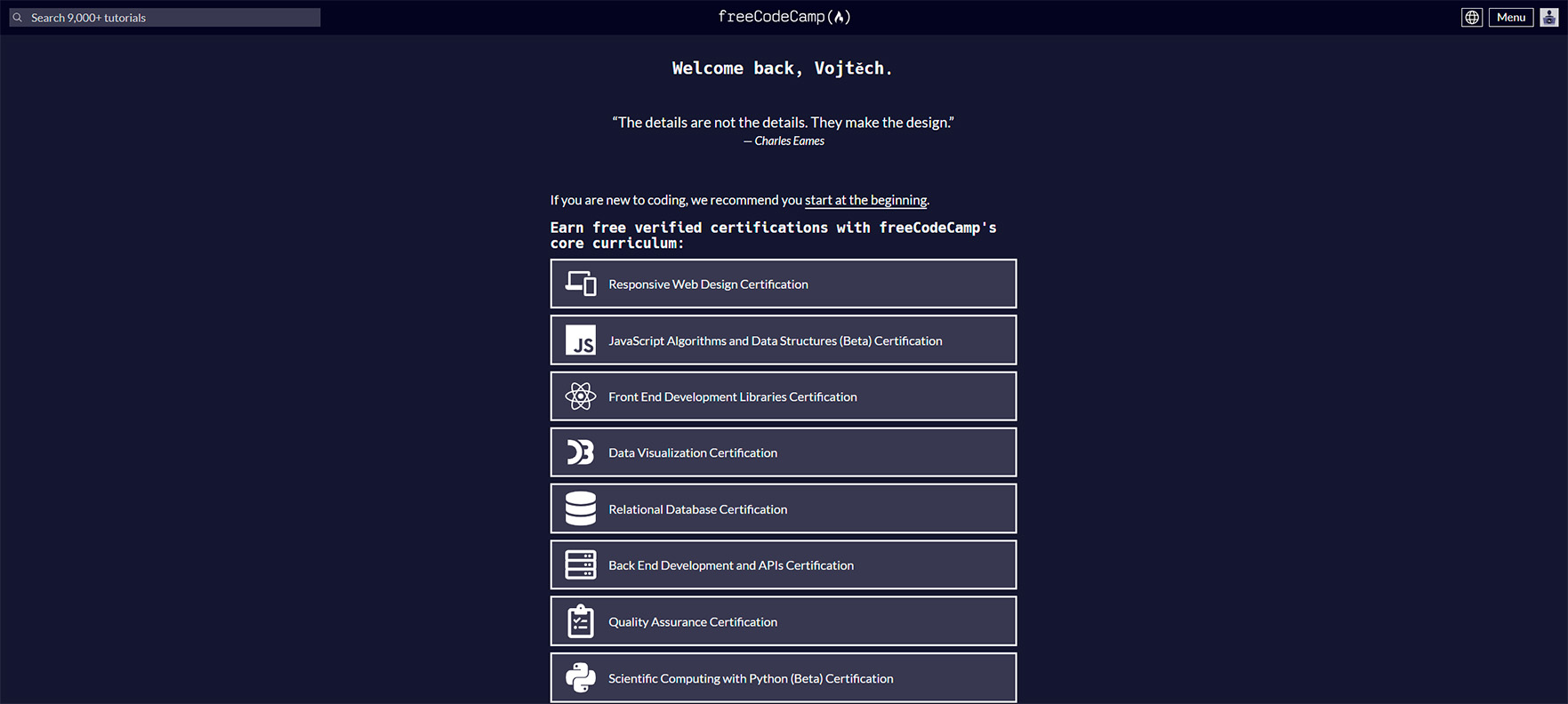Click the JS logo icon
The image size is (1568, 704).
(581, 340)
